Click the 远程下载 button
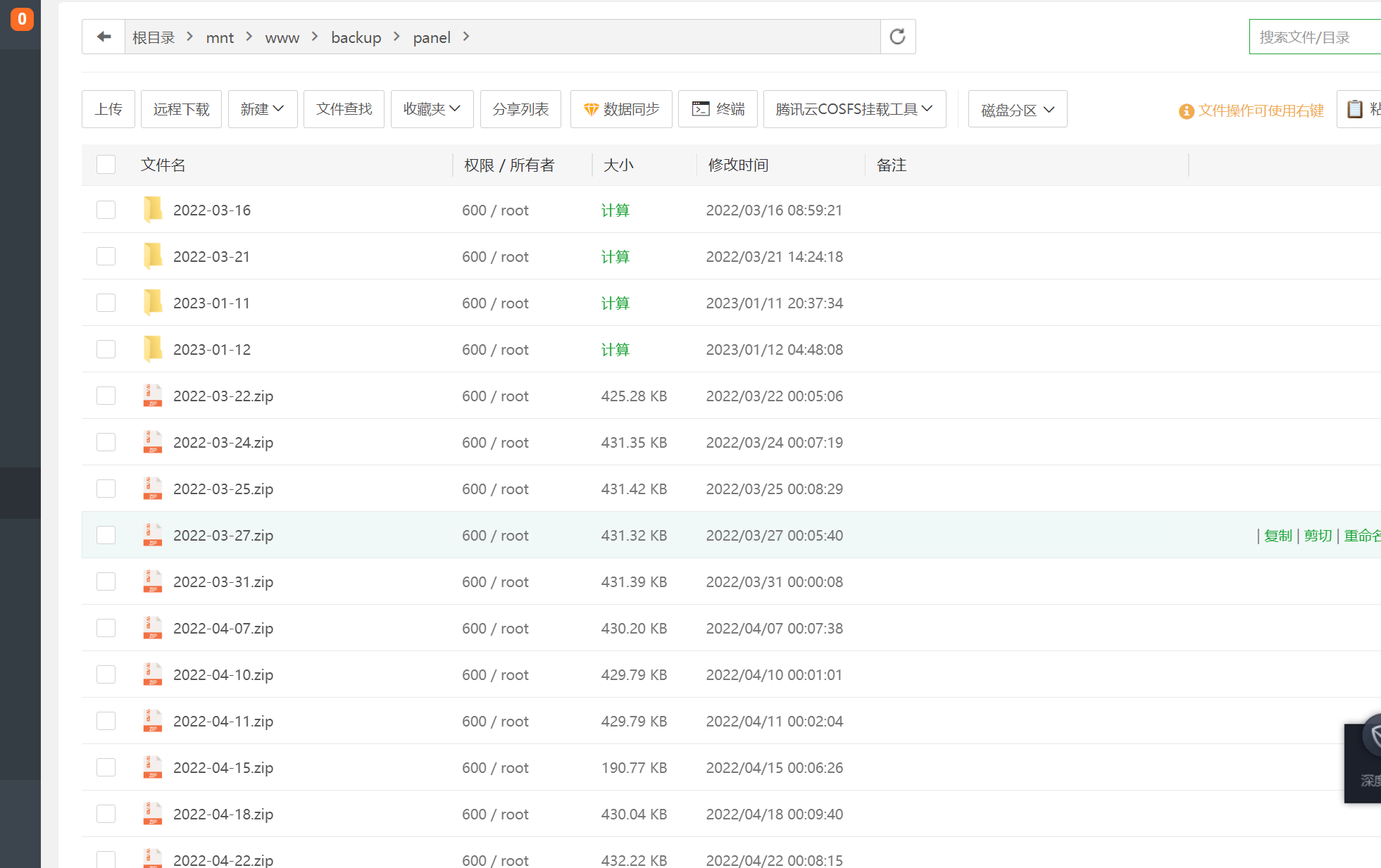The image size is (1381, 868). [181, 109]
